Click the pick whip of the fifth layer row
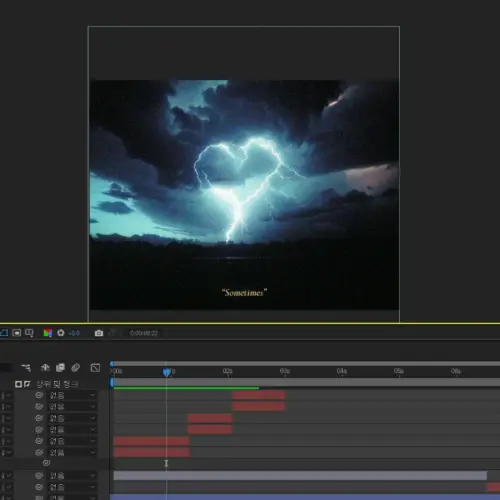This screenshot has width=500, height=500. (39, 441)
